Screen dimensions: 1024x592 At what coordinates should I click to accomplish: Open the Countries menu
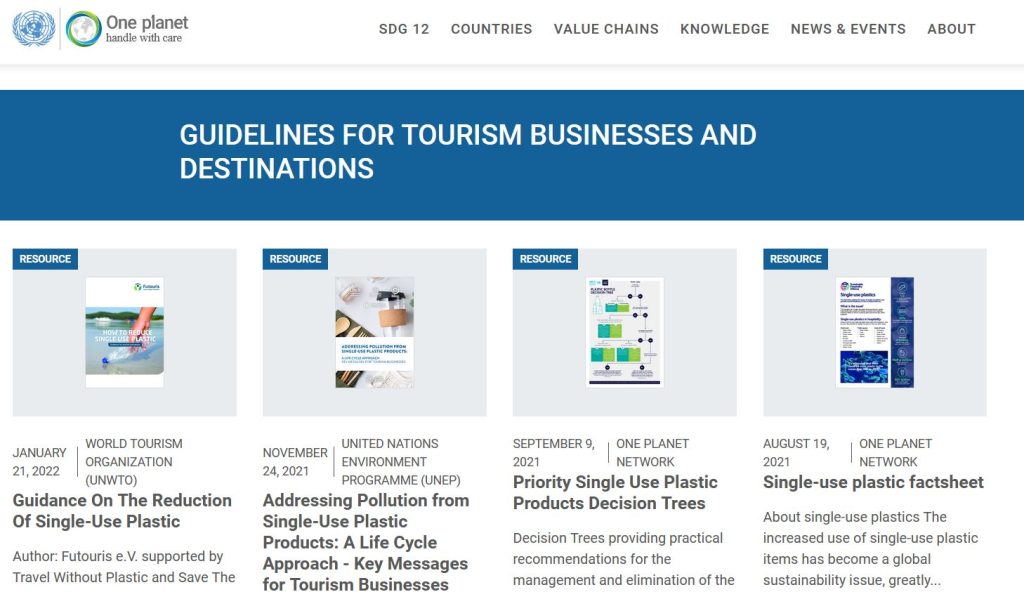[x=491, y=29]
